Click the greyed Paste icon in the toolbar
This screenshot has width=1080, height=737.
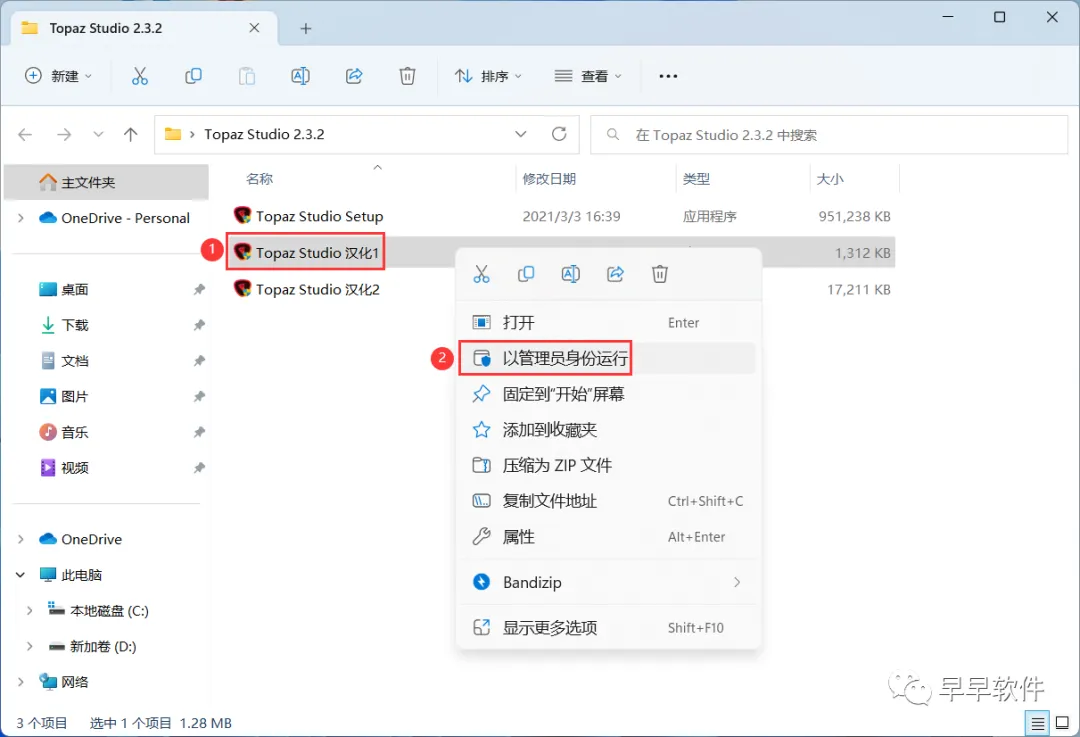[x=247, y=76]
